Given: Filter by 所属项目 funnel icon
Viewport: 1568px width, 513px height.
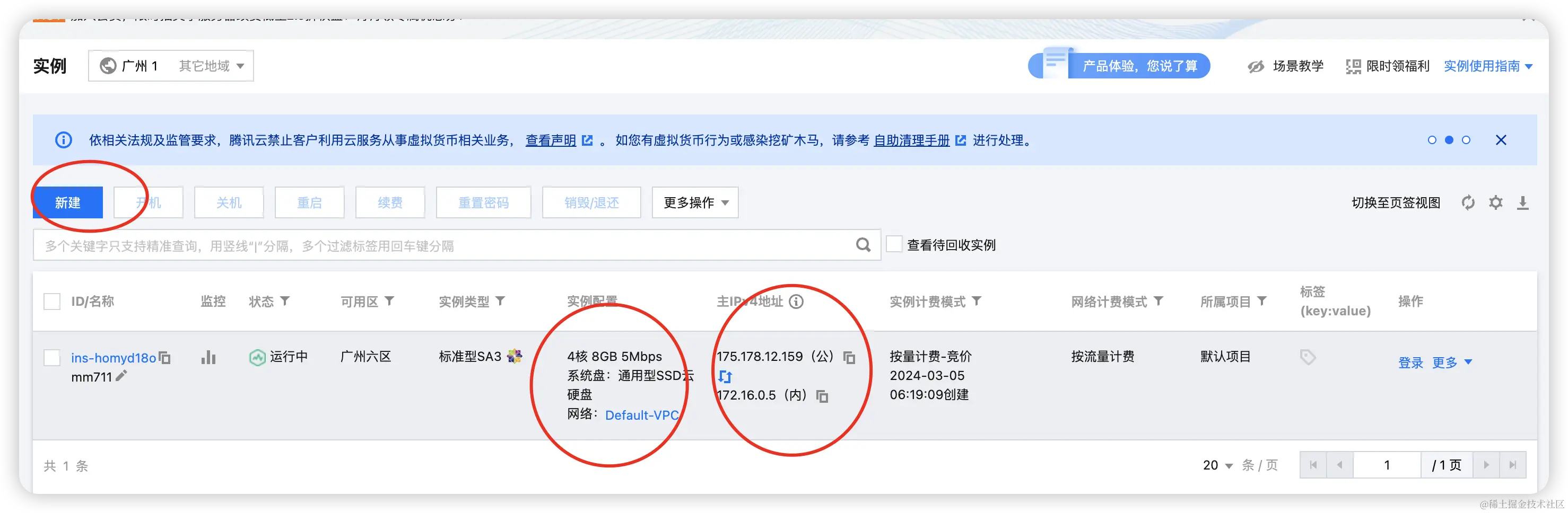Looking at the screenshot, I should tap(1262, 301).
